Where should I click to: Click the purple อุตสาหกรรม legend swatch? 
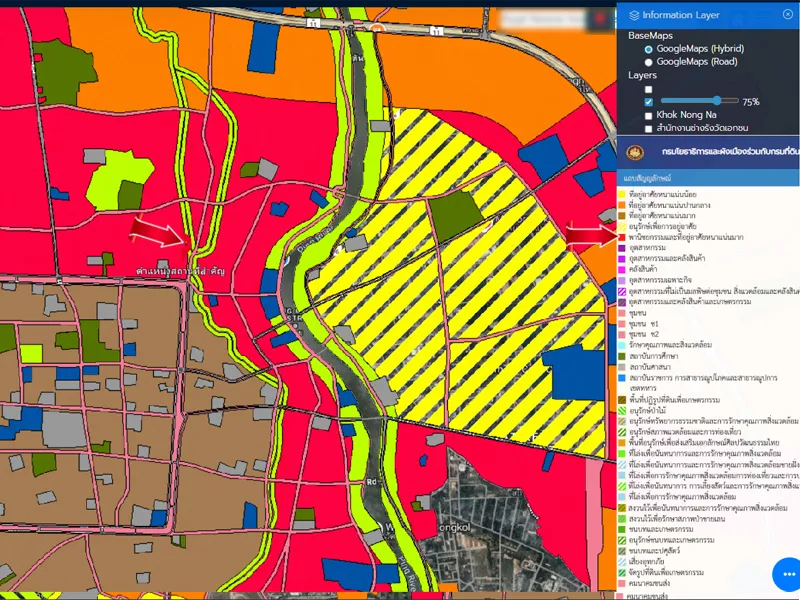621,248
